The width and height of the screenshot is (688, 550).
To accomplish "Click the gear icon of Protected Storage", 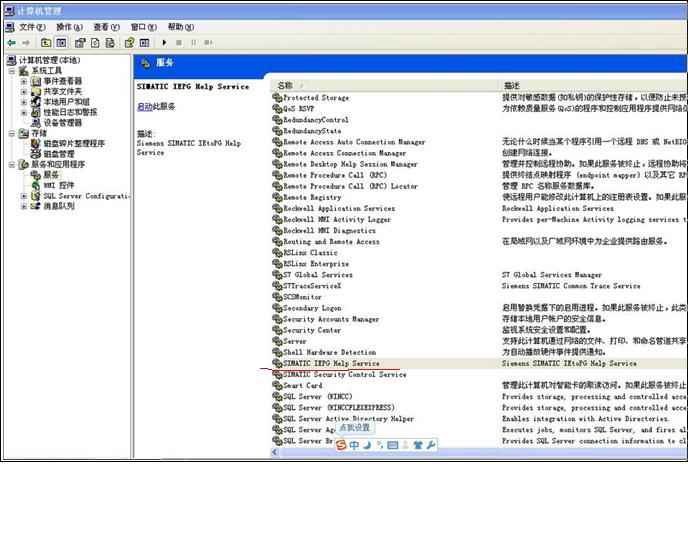I will (x=277, y=97).
